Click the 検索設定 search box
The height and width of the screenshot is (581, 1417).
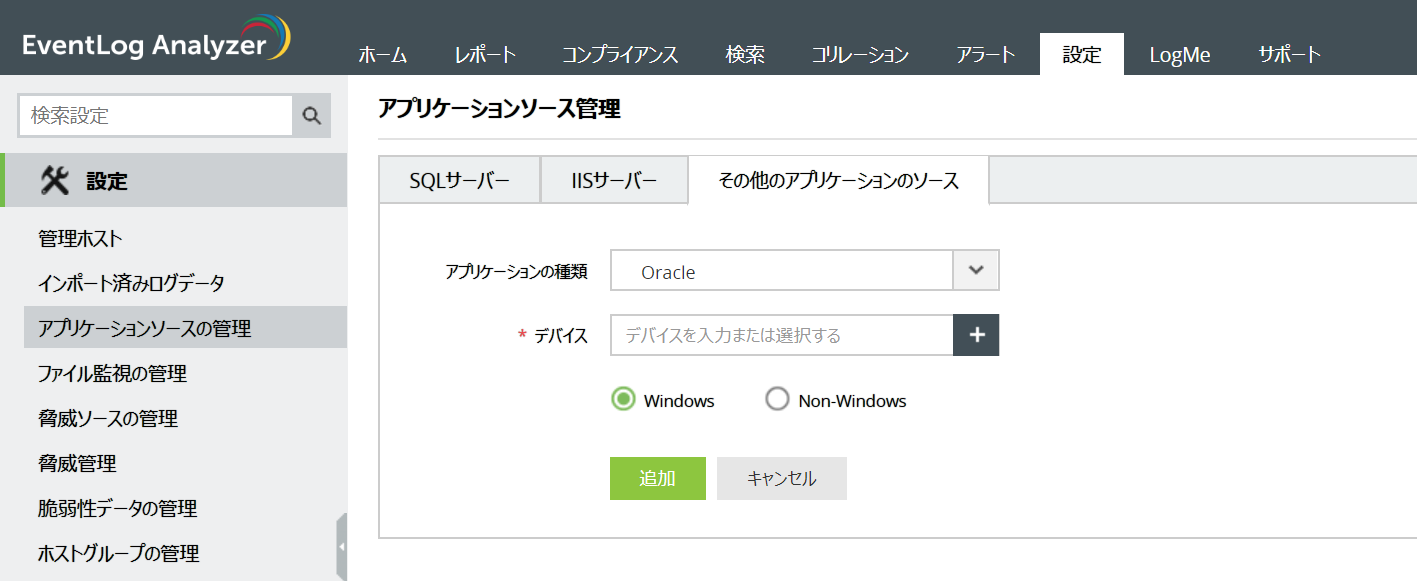155,116
